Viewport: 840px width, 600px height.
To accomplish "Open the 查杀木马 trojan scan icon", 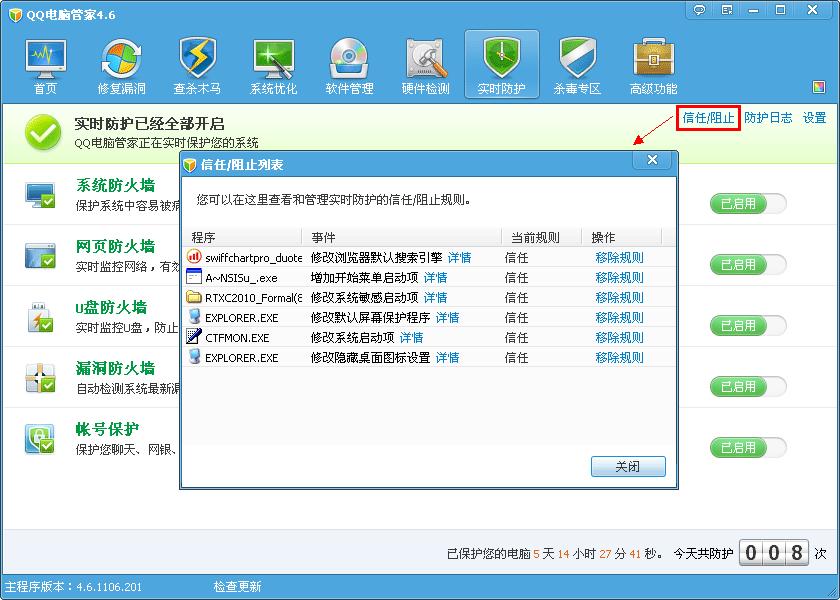I will 197,68.
